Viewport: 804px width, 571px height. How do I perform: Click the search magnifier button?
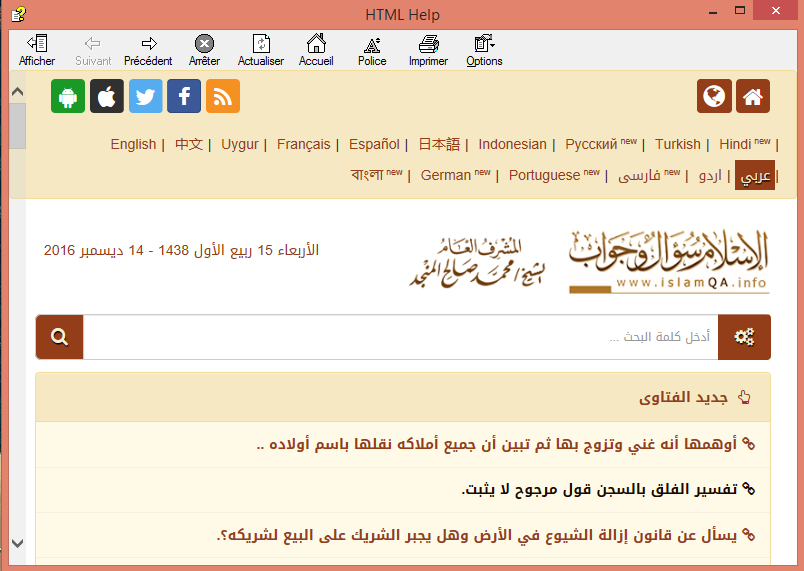pos(59,337)
